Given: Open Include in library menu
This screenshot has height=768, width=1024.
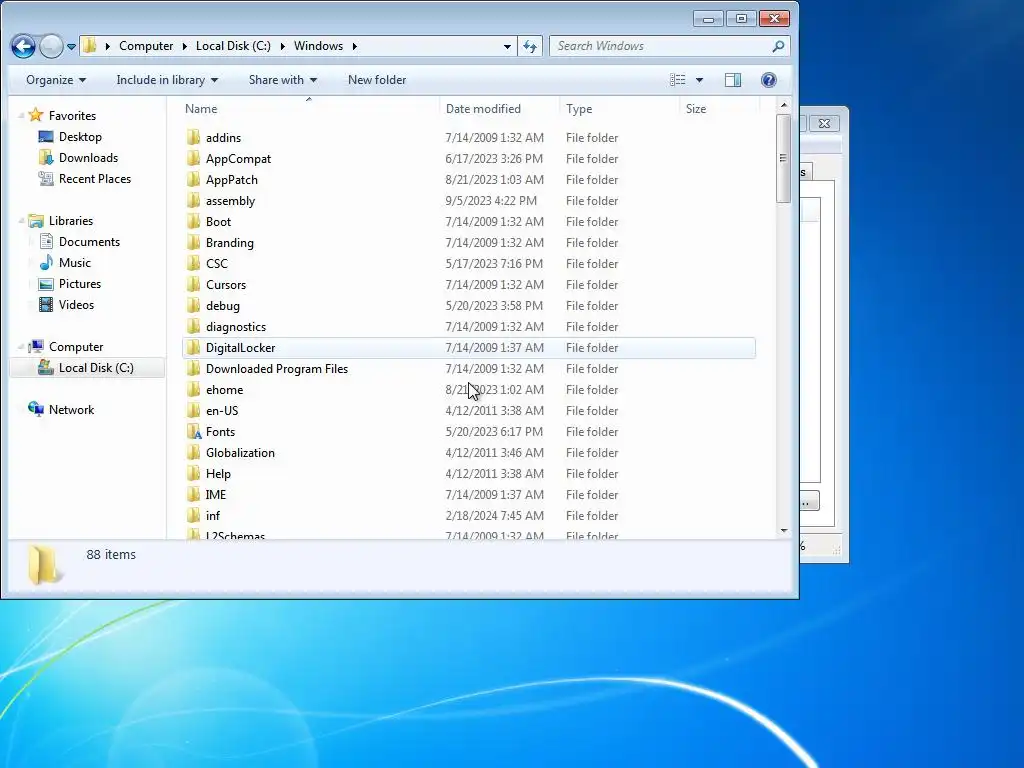Looking at the screenshot, I should [167, 80].
